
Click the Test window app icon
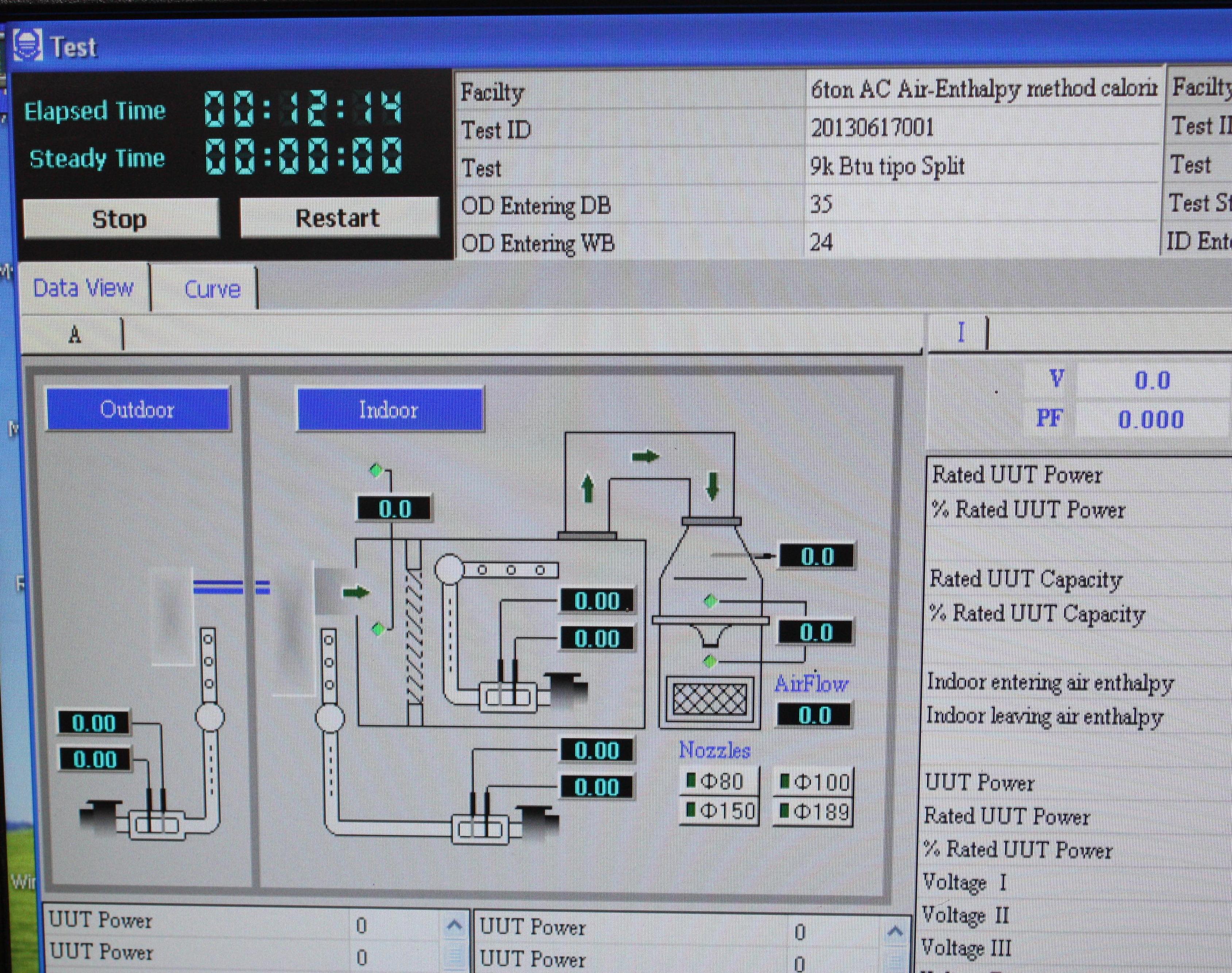[x=27, y=45]
